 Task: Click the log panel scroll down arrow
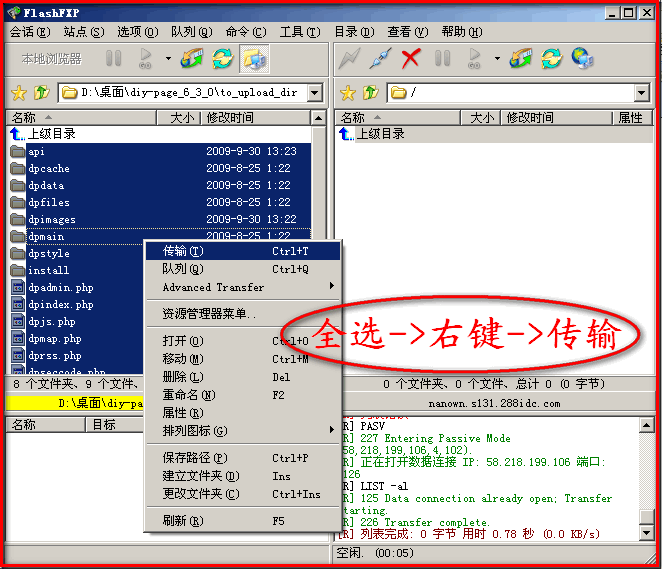click(646, 533)
